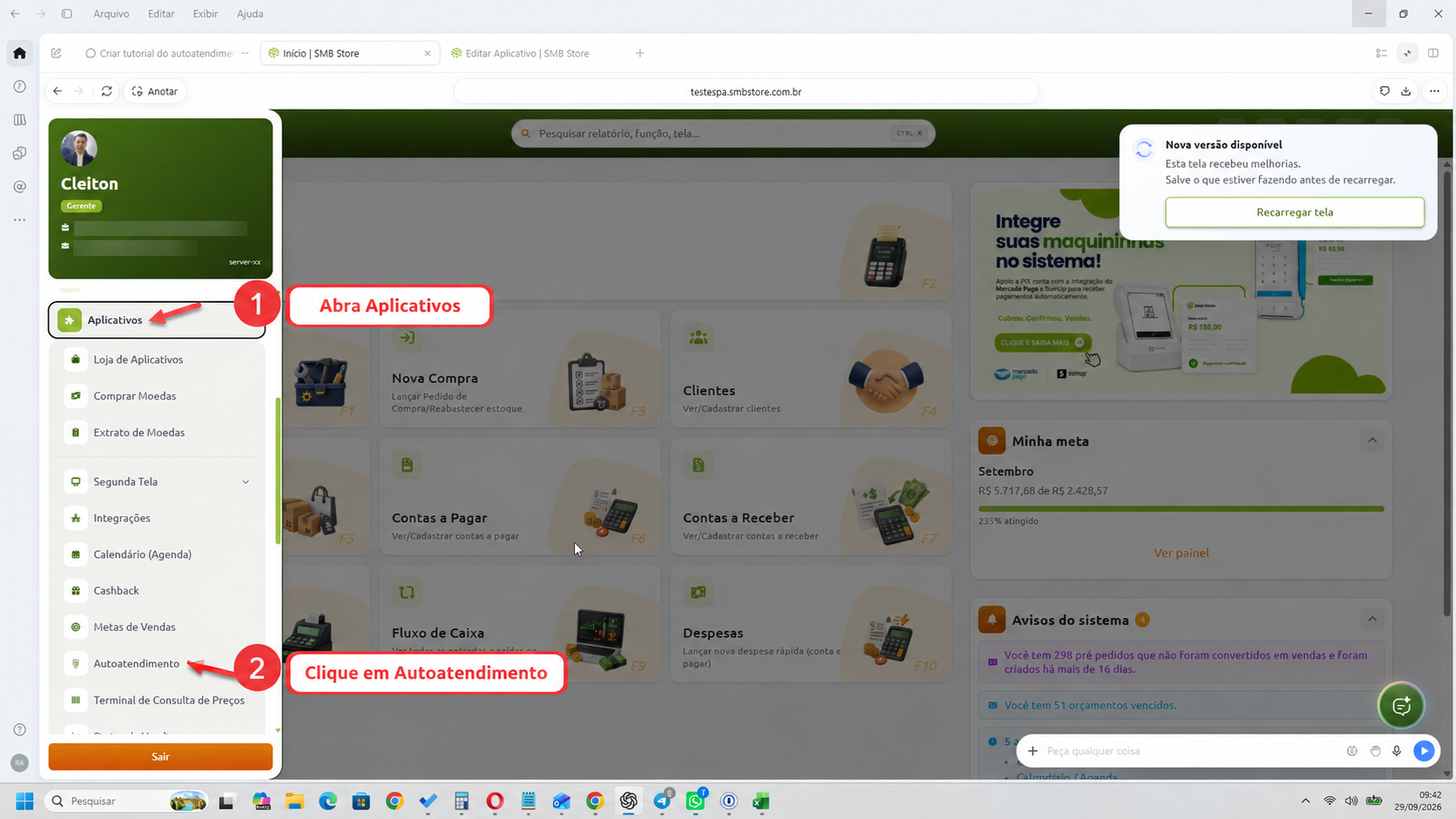
Task: Reload the page with refresh icon
Action: (x=106, y=91)
